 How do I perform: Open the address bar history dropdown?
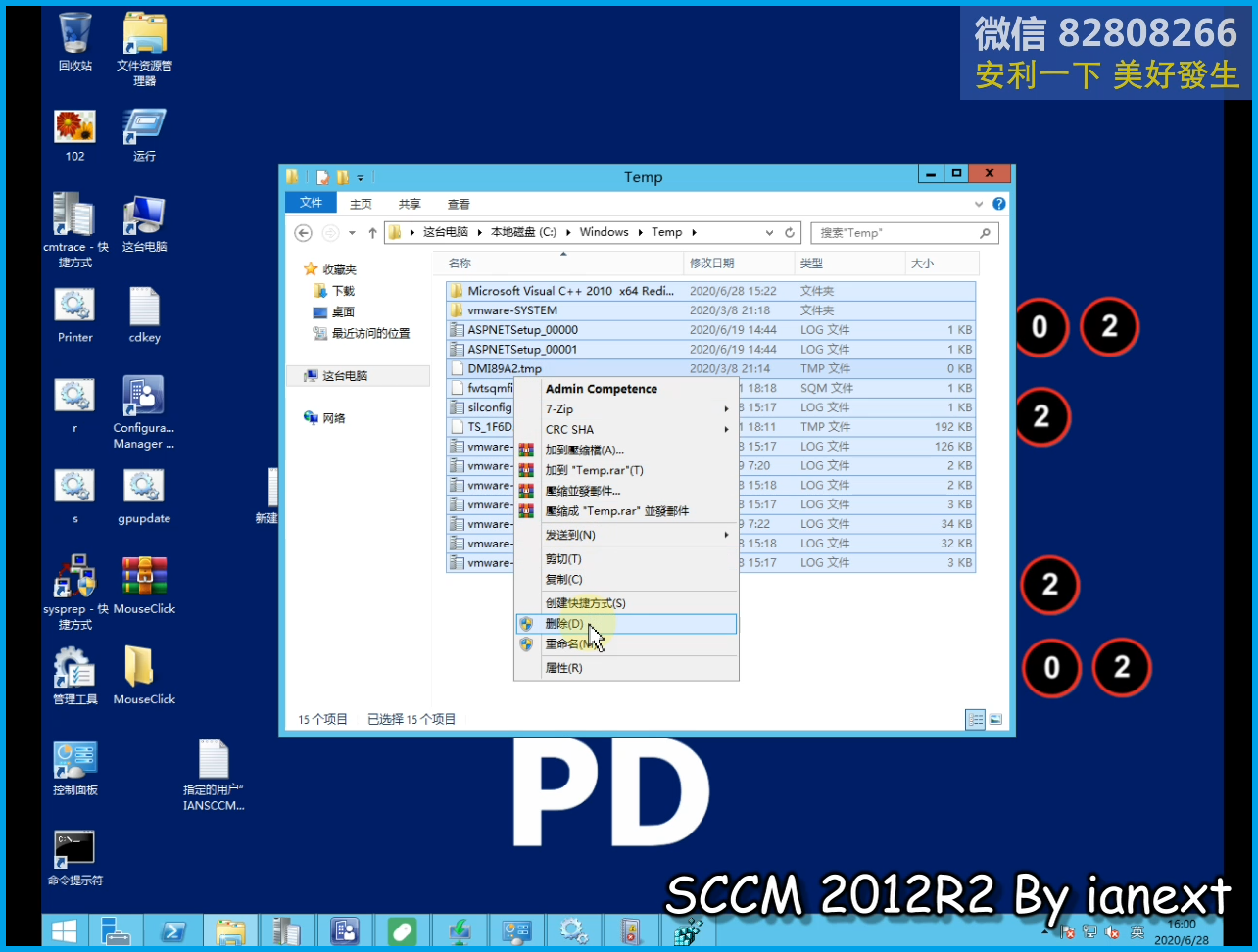pyautogui.click(x=769, y=233)
